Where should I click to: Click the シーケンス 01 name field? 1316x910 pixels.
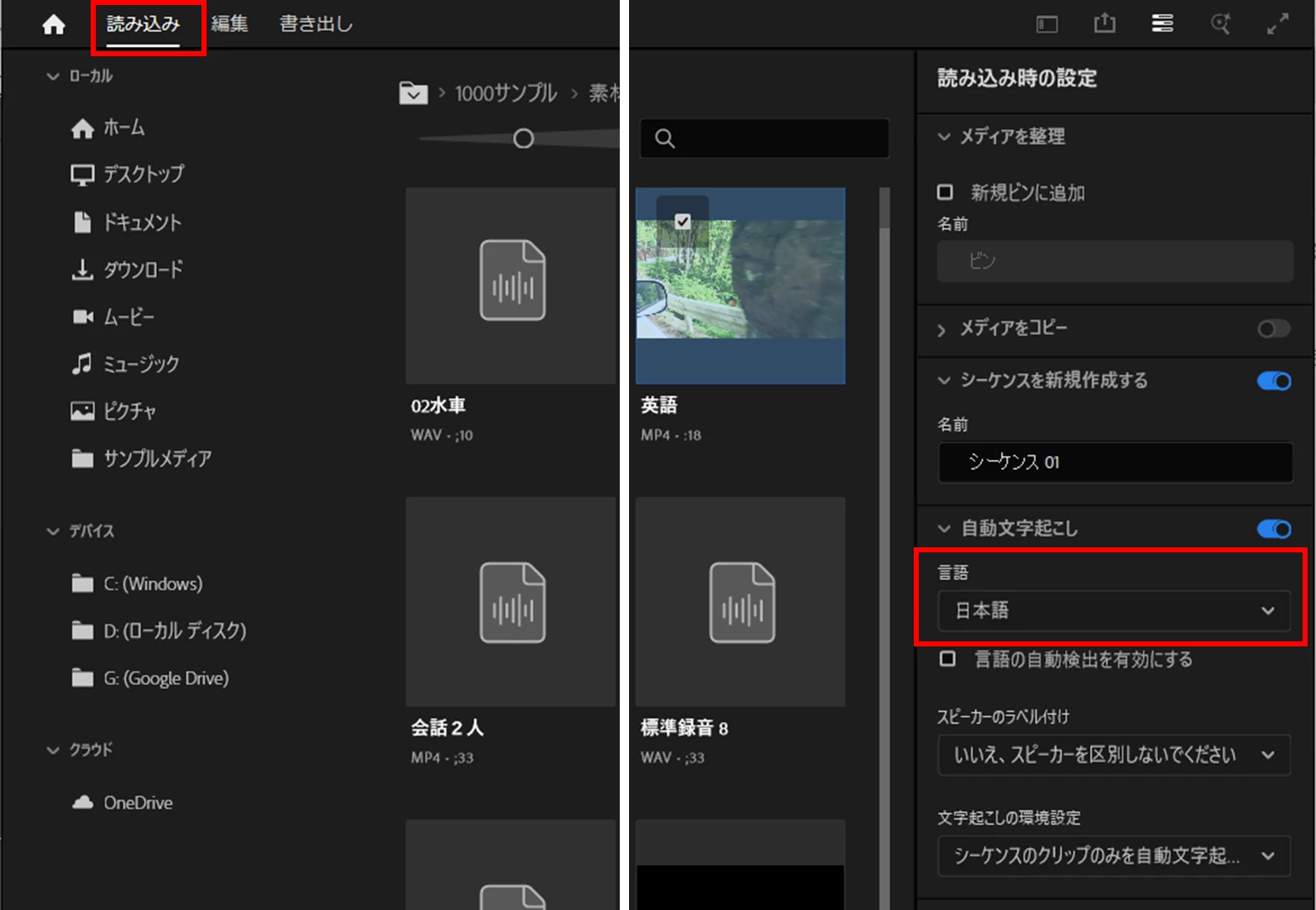(x=1114, y=463)
